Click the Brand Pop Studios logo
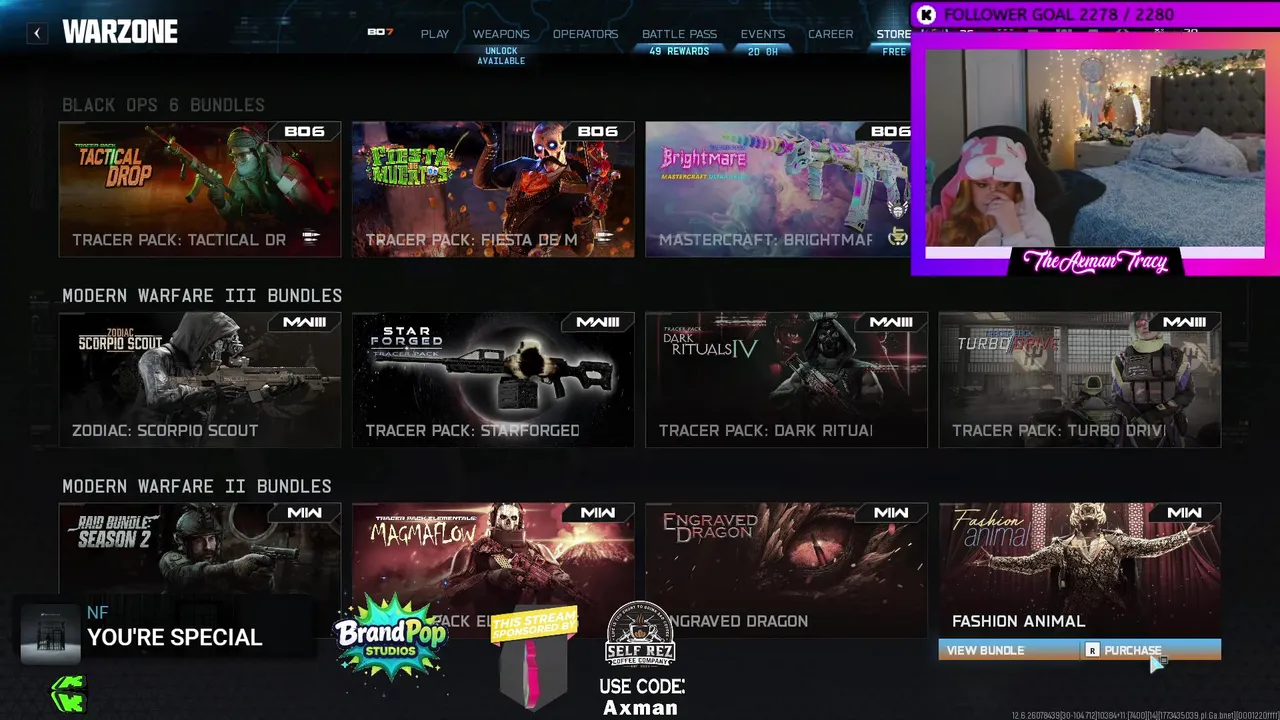The height and width of the screenshot is (720, 1280). pos(390,636)
